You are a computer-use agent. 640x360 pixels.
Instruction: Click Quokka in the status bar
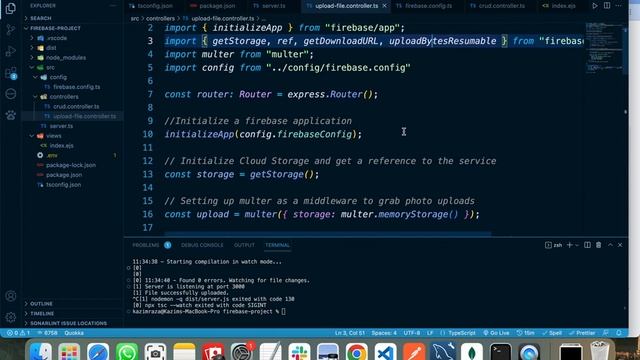[74, 333]
